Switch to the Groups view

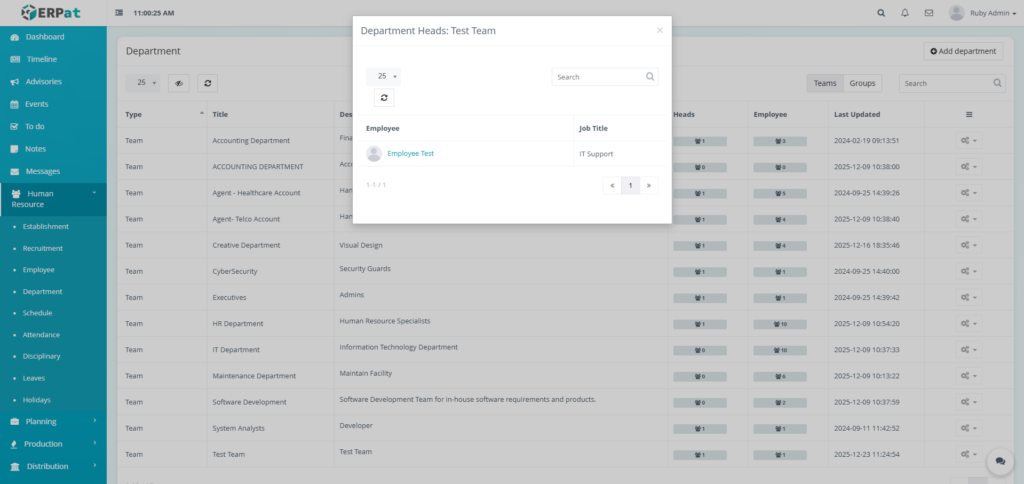863,83
